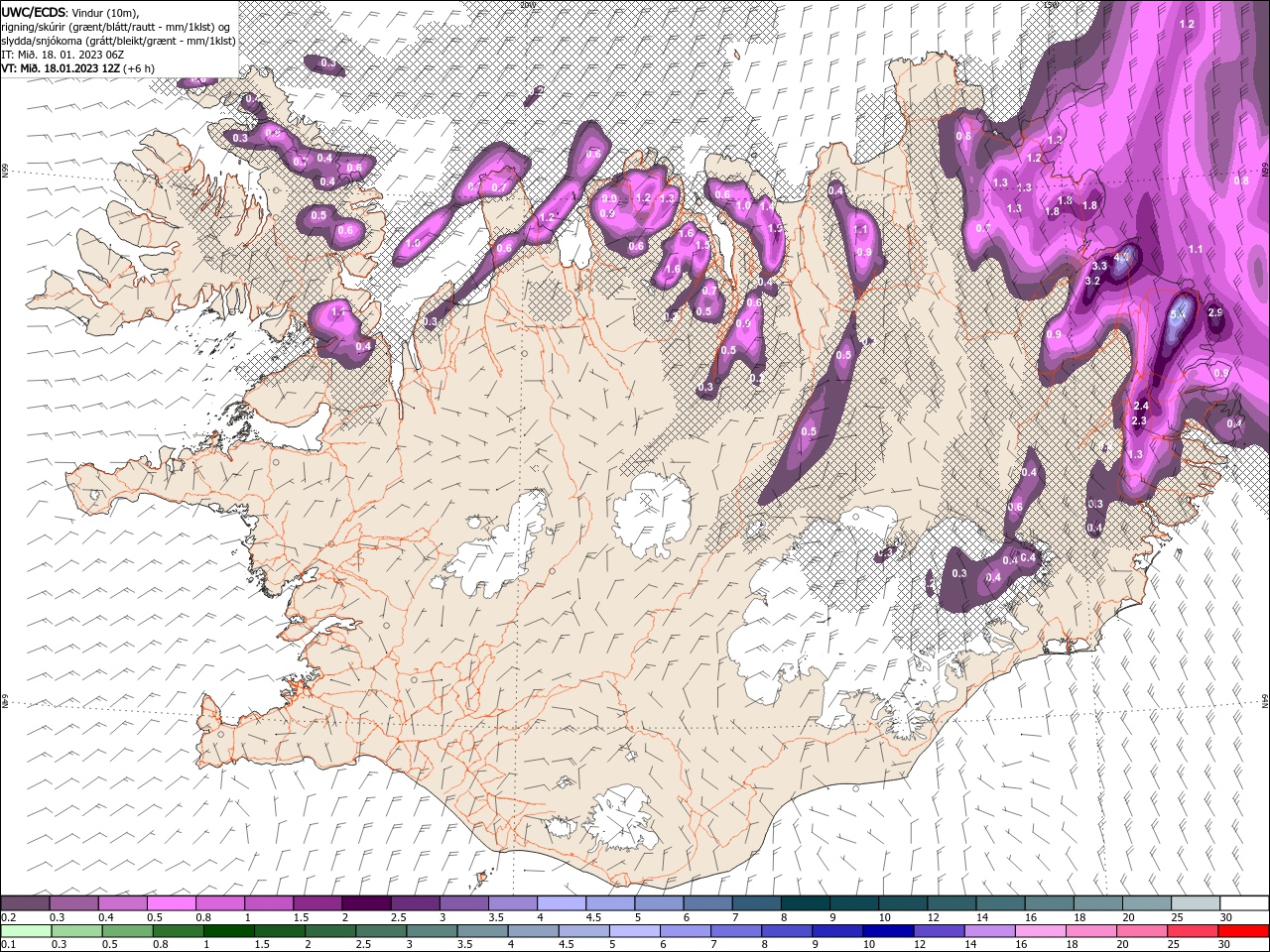This screenshot has width=1270, height=952.
Task: Click the '12' label on the rain scale
Action: tap(919, 944)
